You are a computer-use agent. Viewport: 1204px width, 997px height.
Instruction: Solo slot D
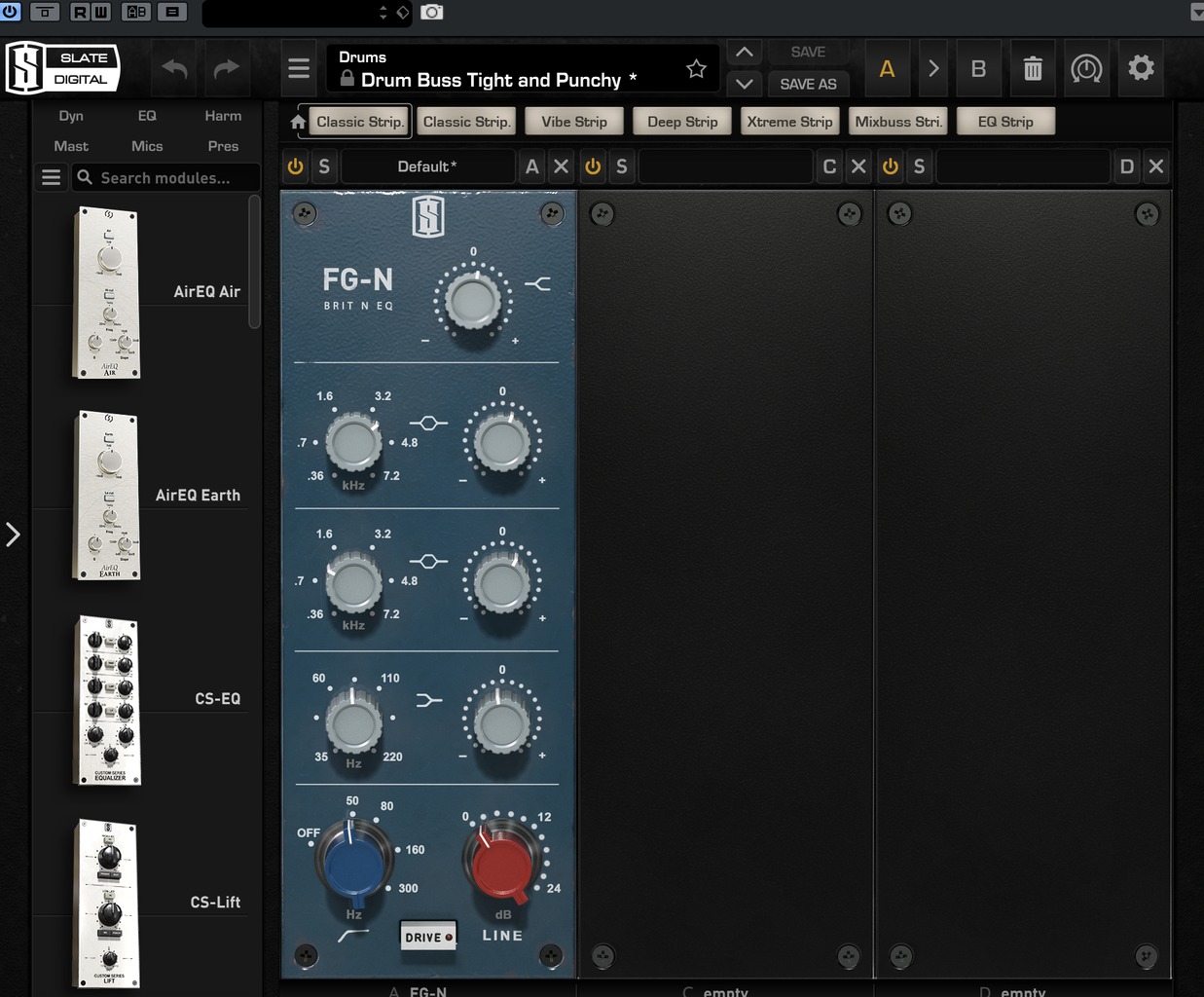919,166
